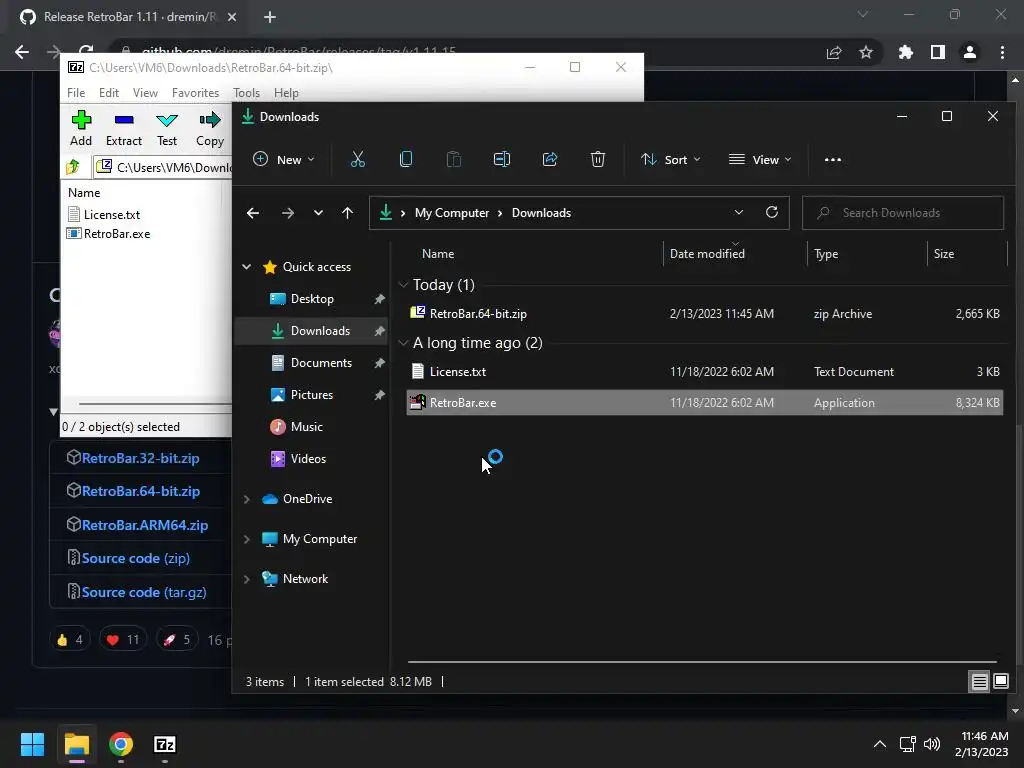Collapse the Today group

tap(403, 285)
